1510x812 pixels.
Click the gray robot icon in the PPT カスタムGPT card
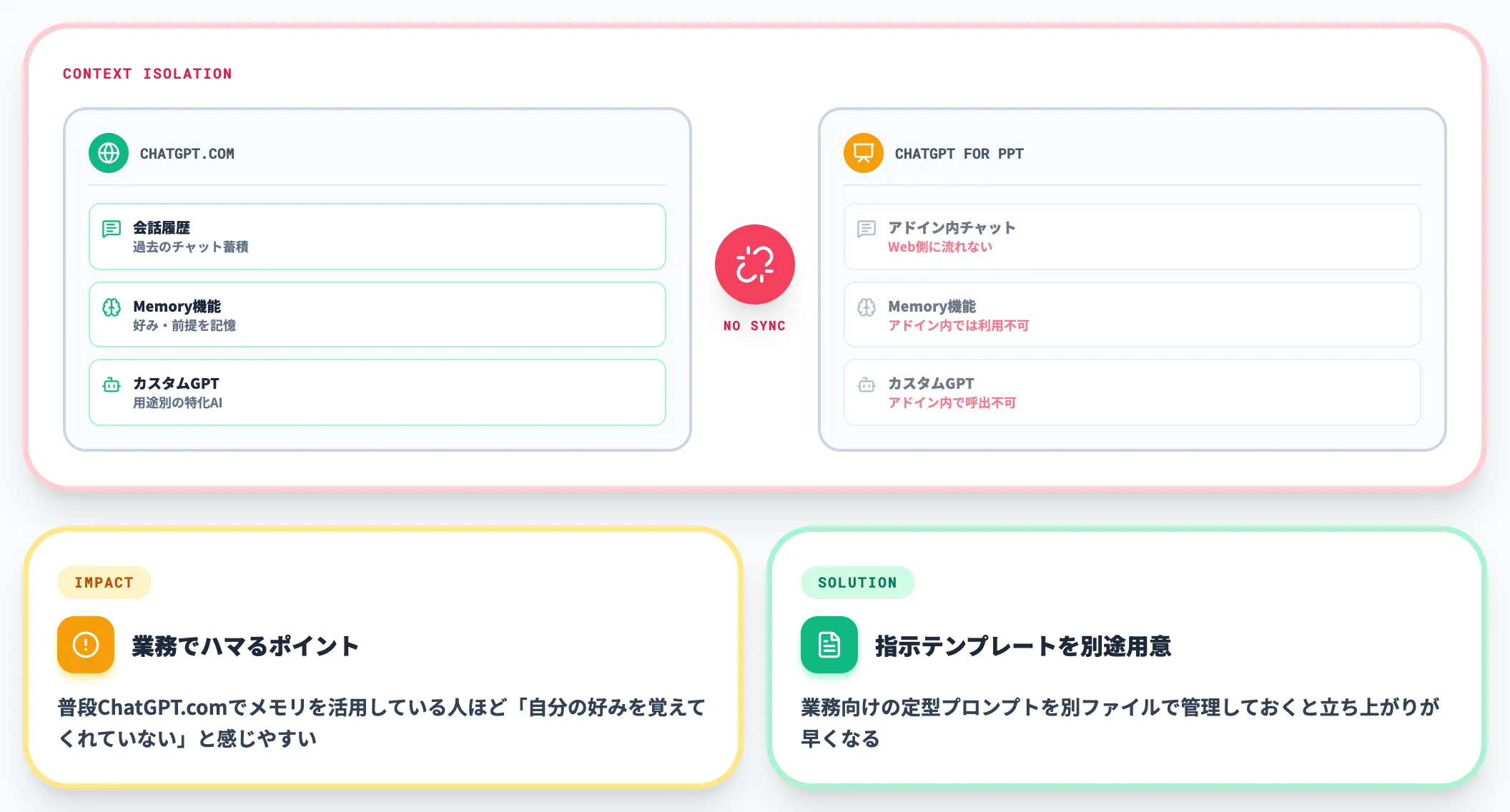[867, 385]
